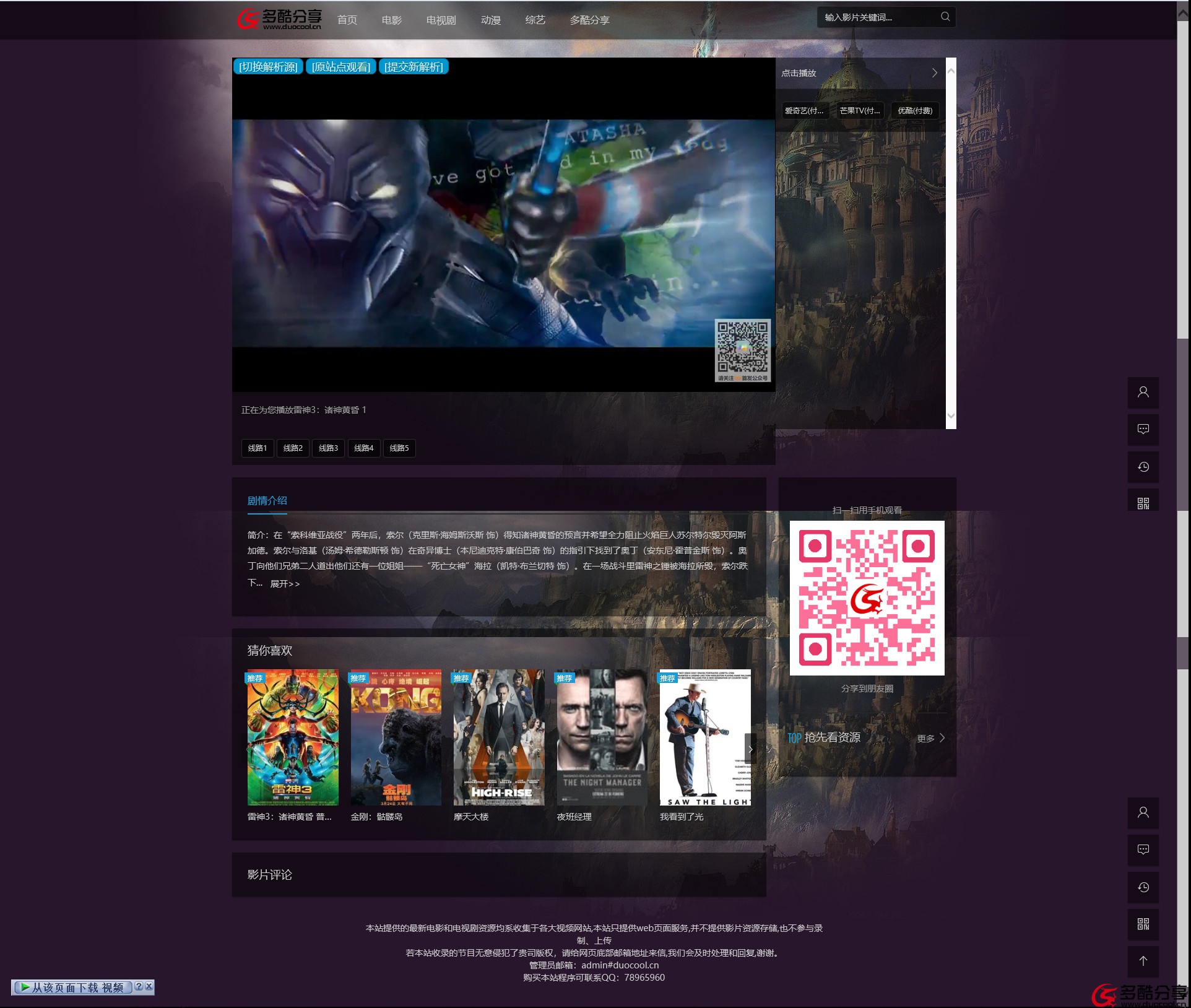Click [原站点观看] button
The height and width of the screenshot is (1008, 1191).
[x=340, y=66]
